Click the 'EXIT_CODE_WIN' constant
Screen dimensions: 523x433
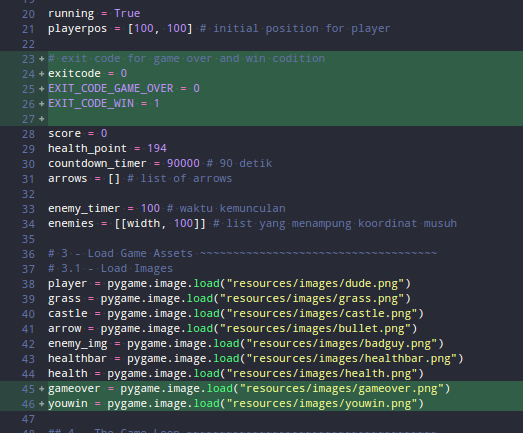[91, 103]
